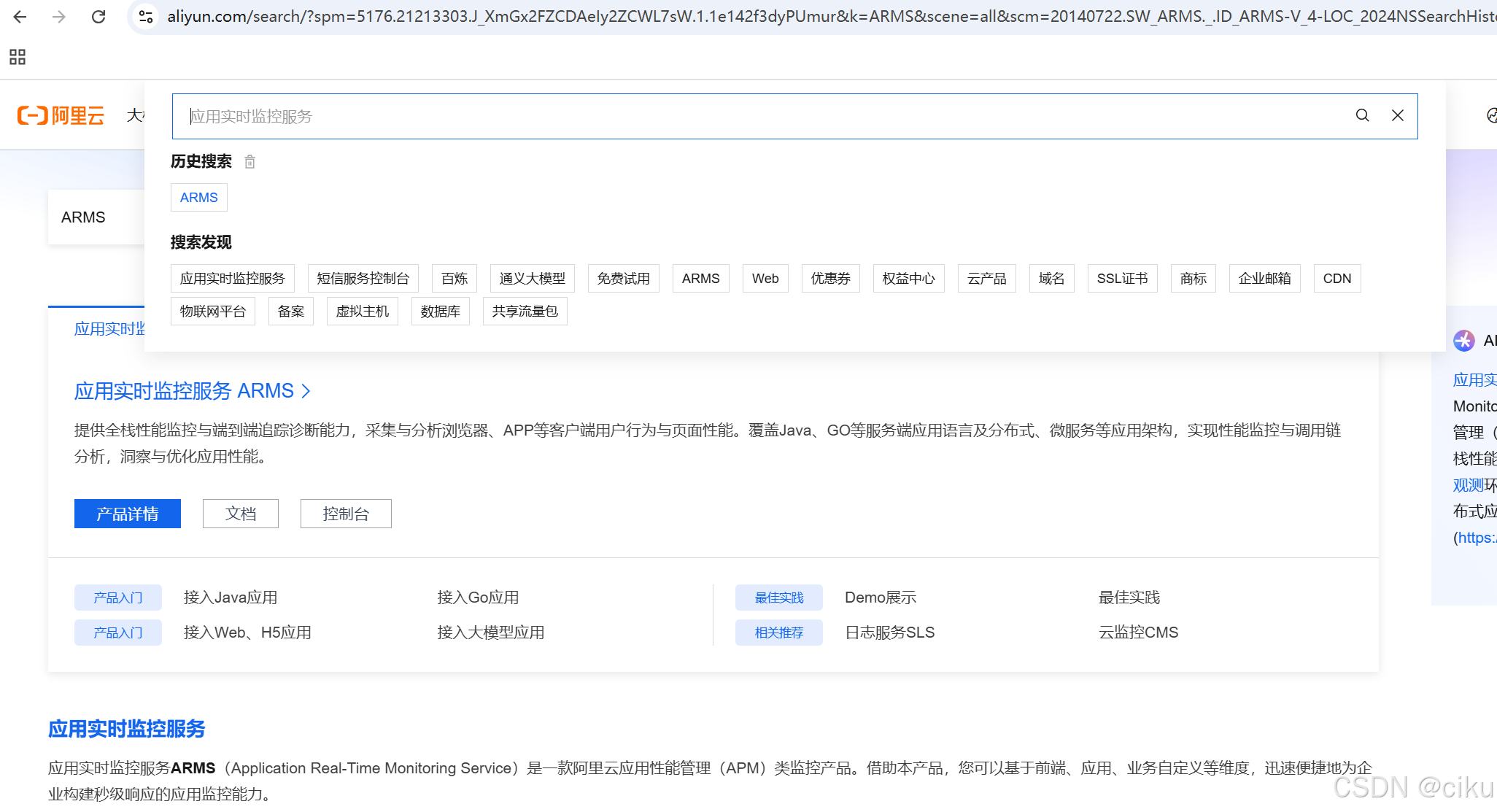Open the 权益中心 tag

[x=909, y=278]
